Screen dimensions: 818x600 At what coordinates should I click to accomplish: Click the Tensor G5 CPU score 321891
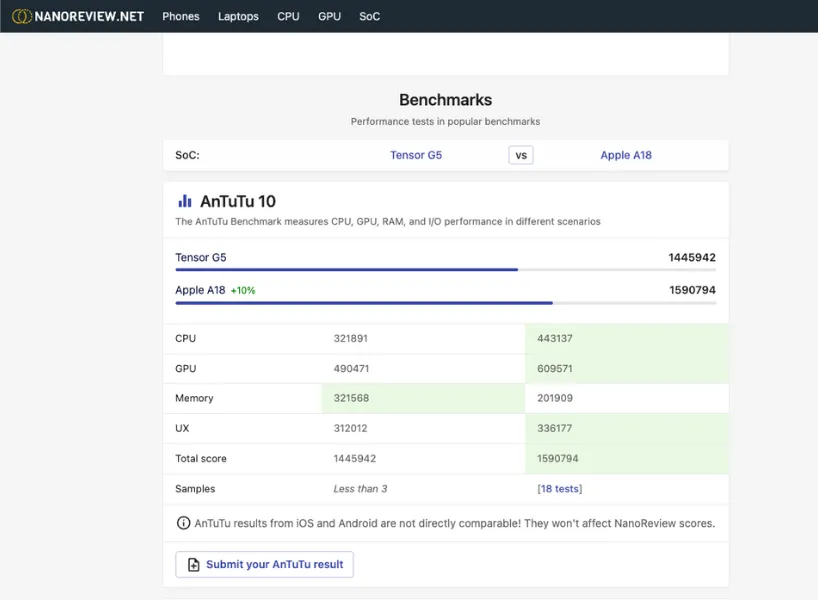tap(351, 338)
